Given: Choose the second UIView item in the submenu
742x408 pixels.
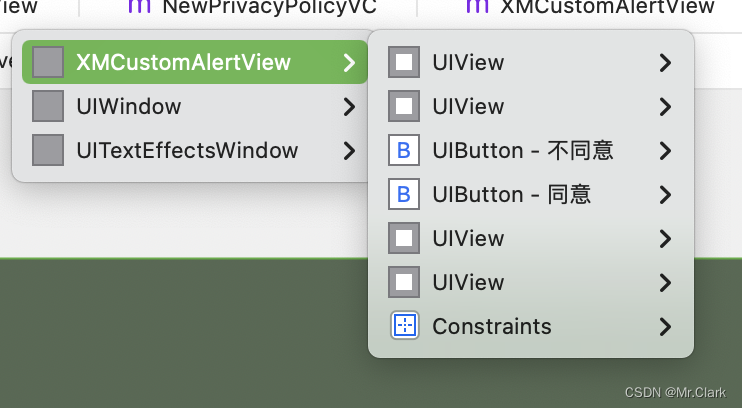Looking at the screenshot, I should coord(468,107).
